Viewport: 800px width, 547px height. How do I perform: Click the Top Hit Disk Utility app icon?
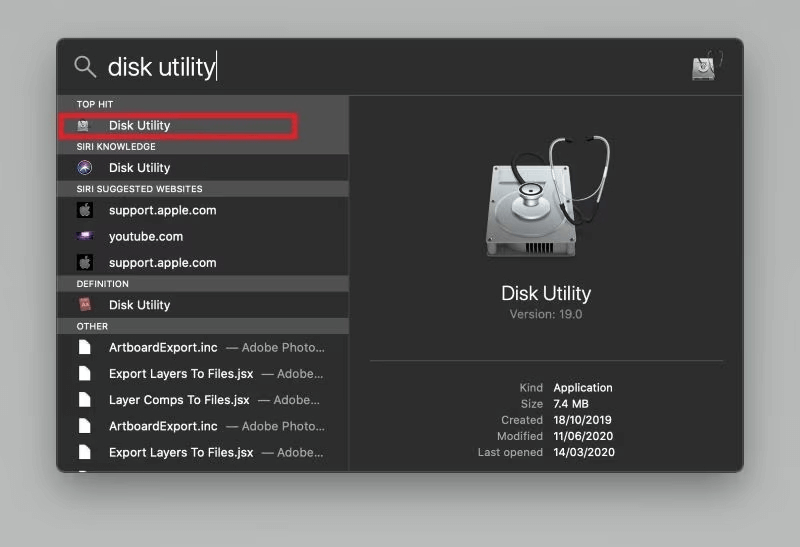pyautogui.click(x=84, y=126)
